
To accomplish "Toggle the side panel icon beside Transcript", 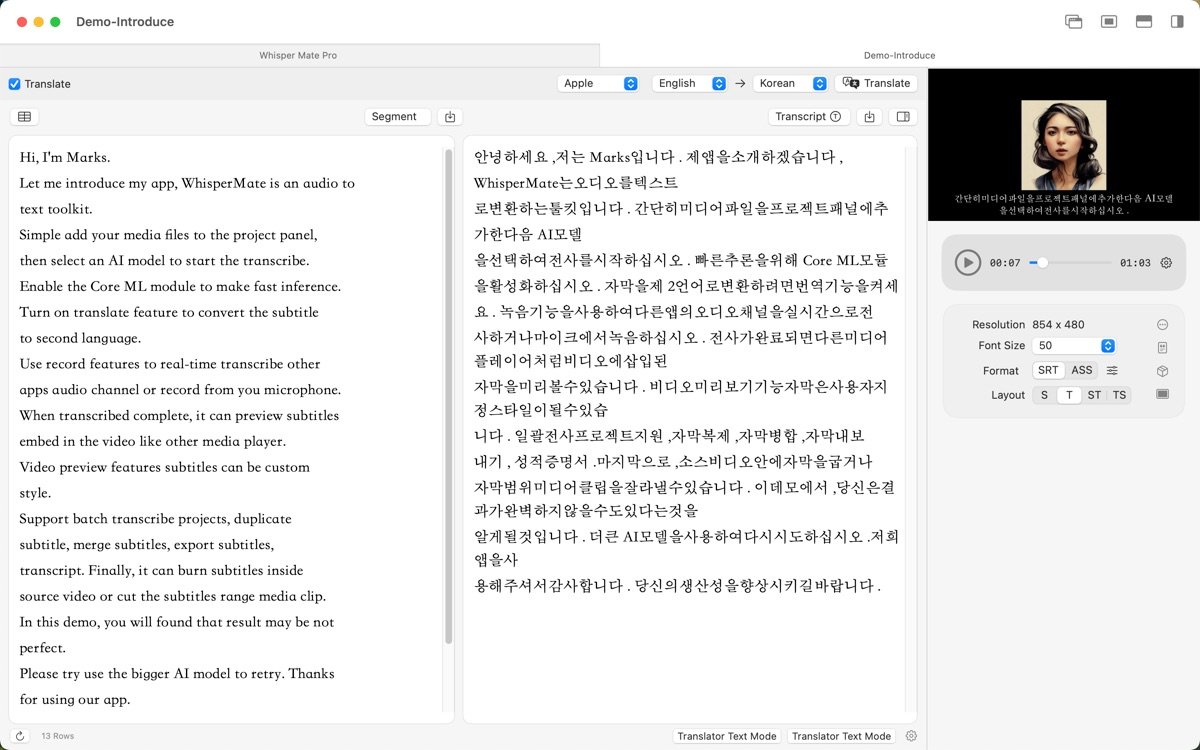I will tap(903, 117).
